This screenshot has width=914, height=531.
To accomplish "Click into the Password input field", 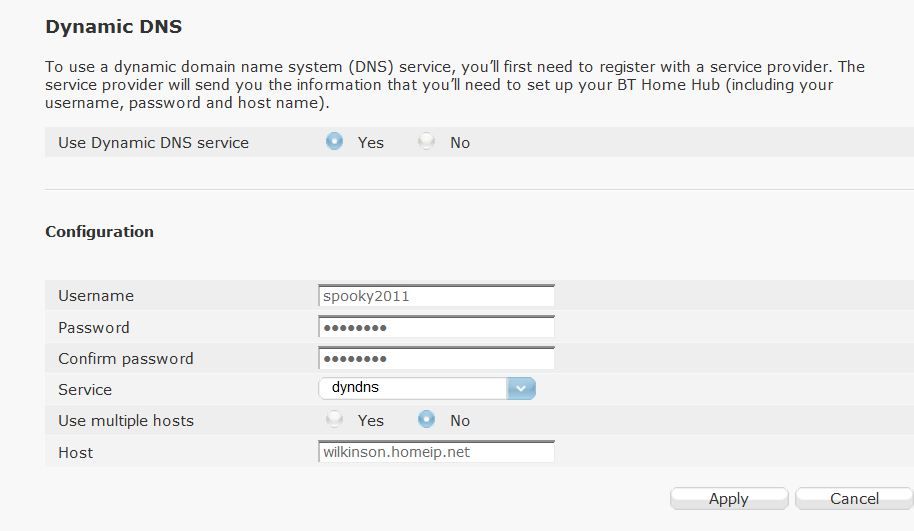I will pyautogui.click(x=436, y=327).
